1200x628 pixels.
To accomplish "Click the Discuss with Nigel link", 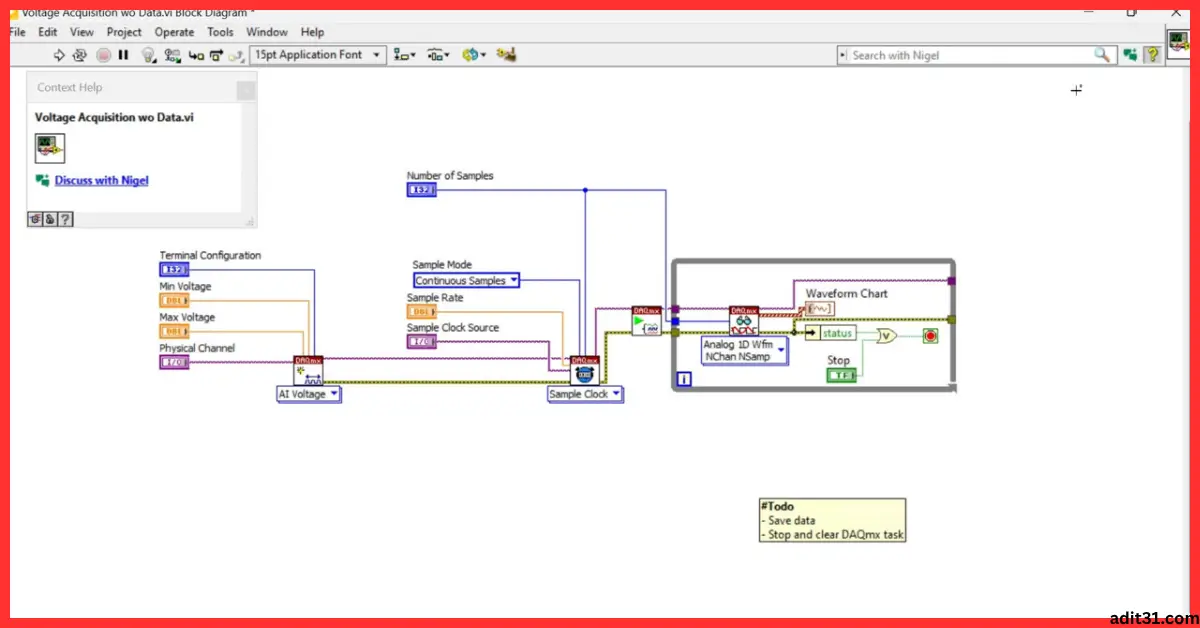I will [101, 181].
